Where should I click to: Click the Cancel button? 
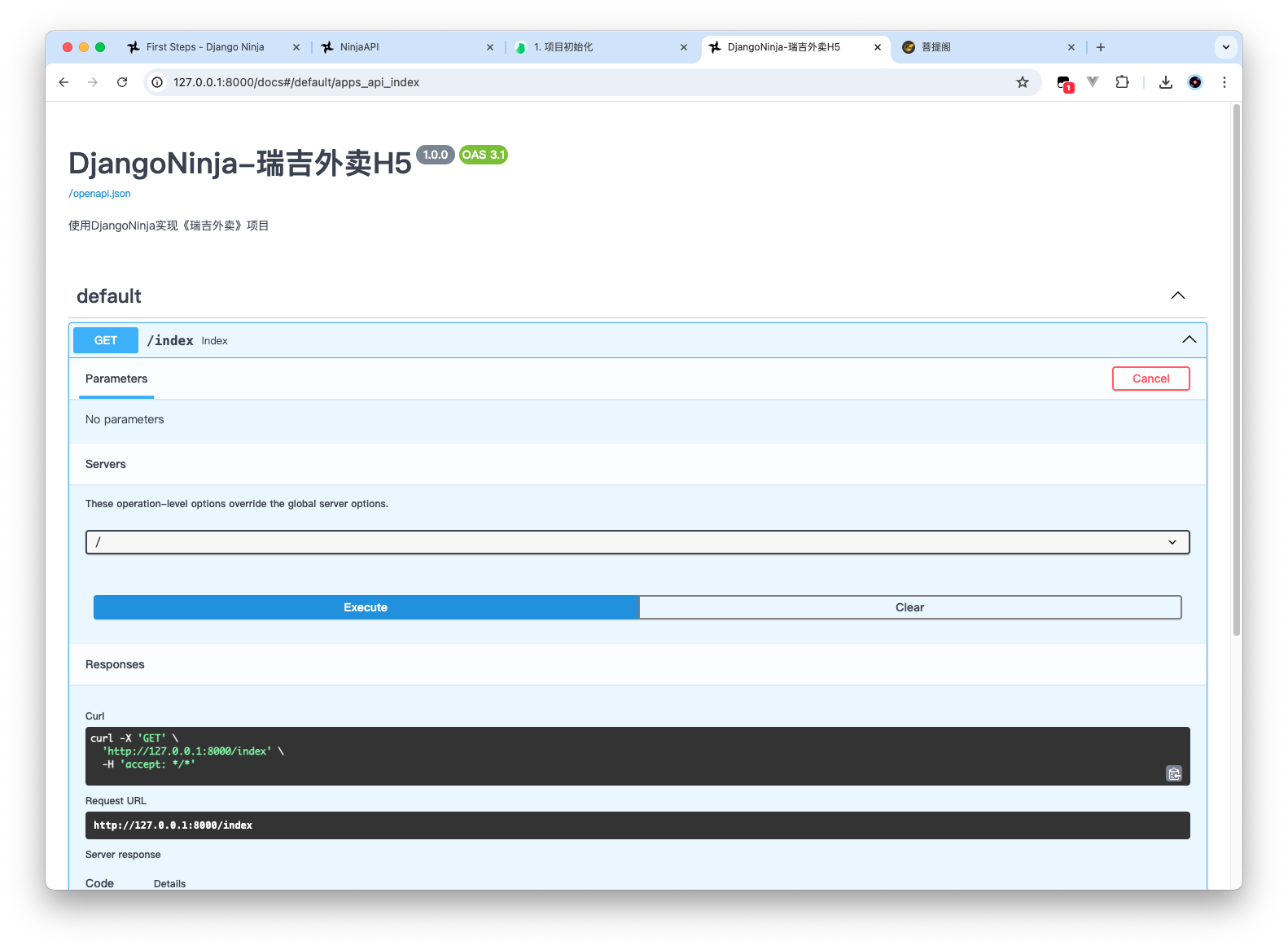tap(1151, 379)
